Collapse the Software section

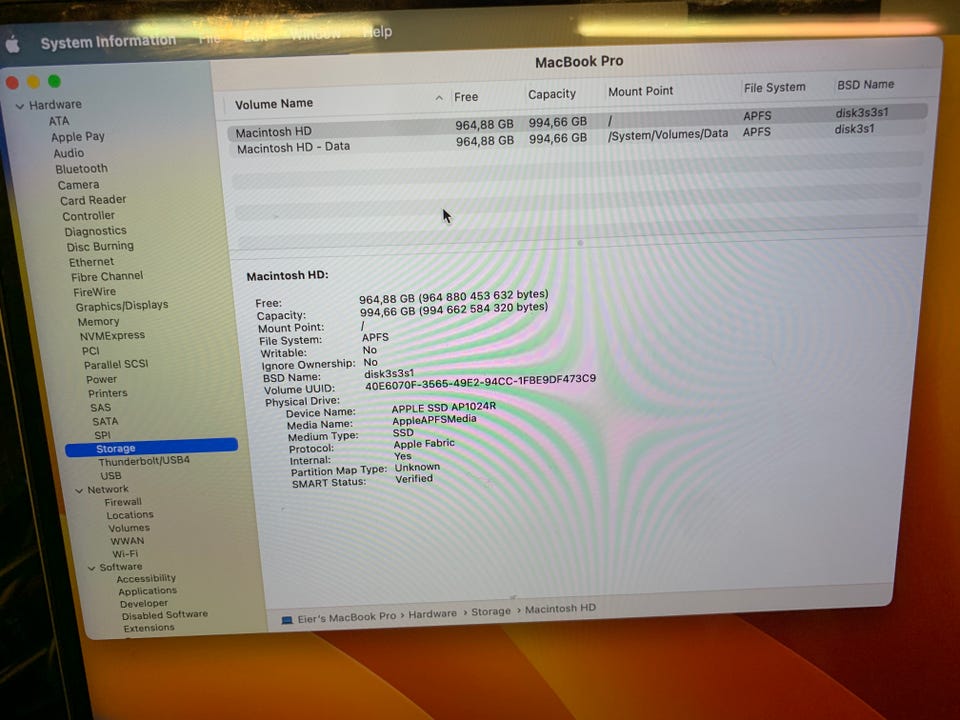click(x=91, y=568)
